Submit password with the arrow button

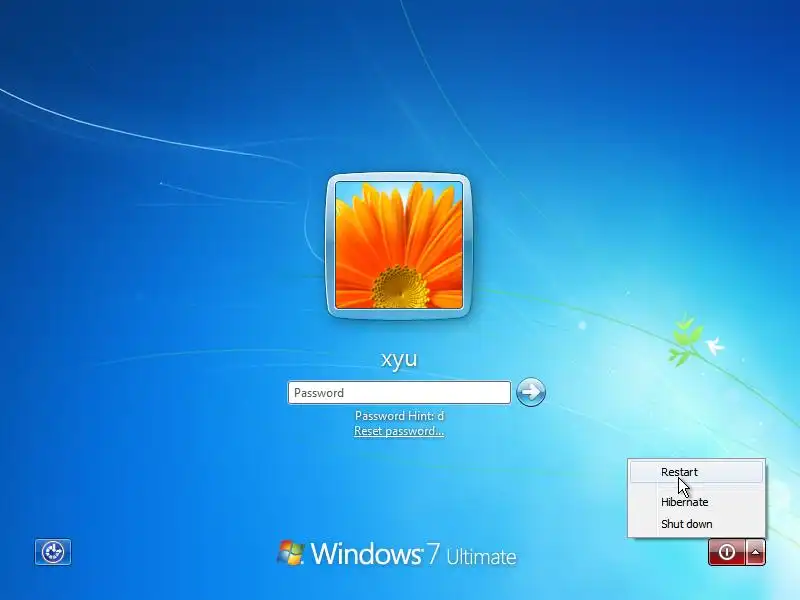531,392
